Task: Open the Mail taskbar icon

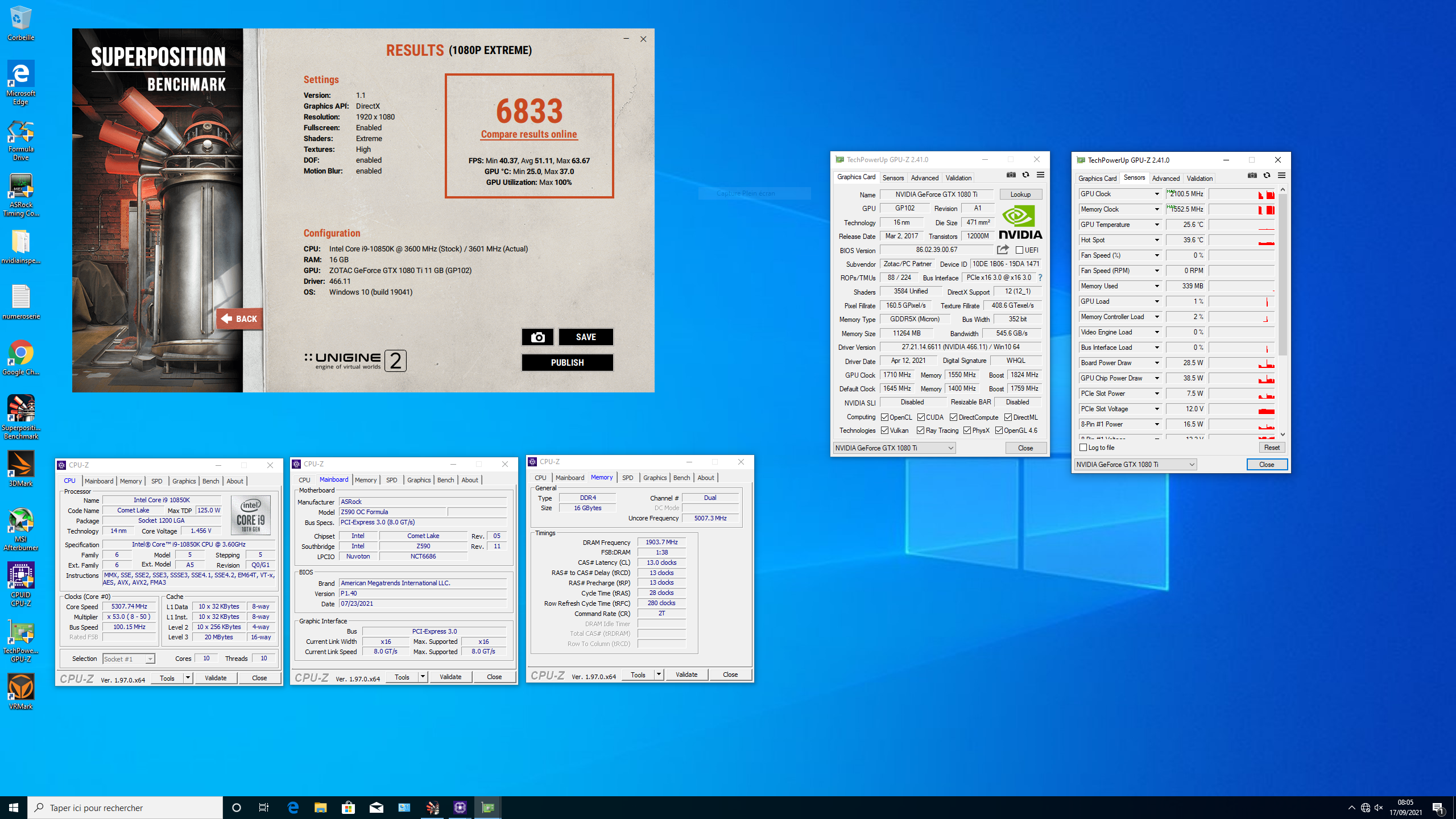Action: pyautogui.click(x=377, y=808)
